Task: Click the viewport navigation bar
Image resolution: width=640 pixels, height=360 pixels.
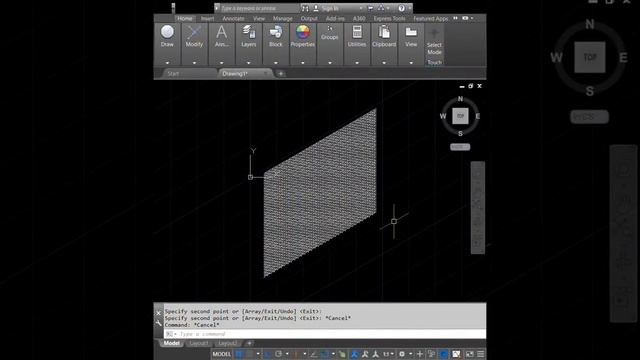Action: (x=478, y=207)
